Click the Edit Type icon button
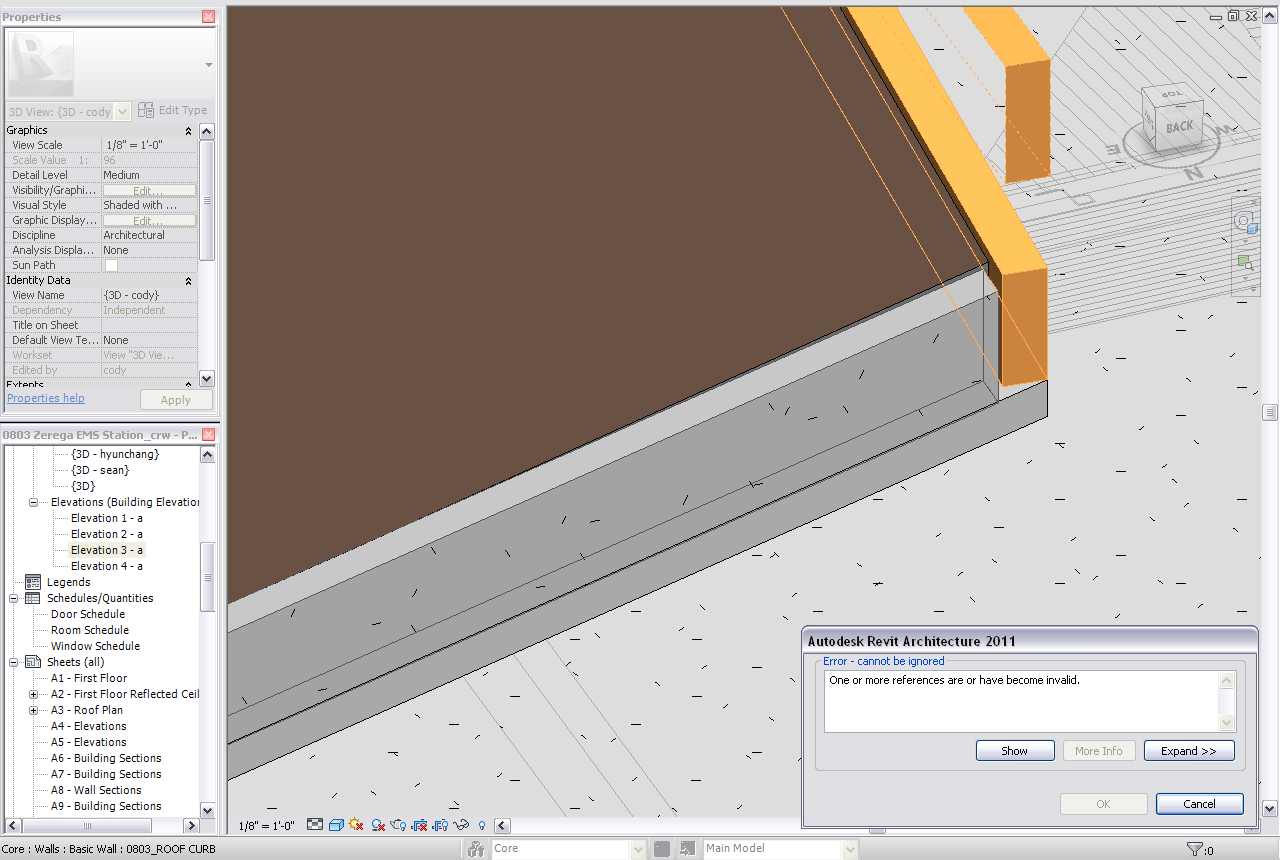 coord(172,110)
